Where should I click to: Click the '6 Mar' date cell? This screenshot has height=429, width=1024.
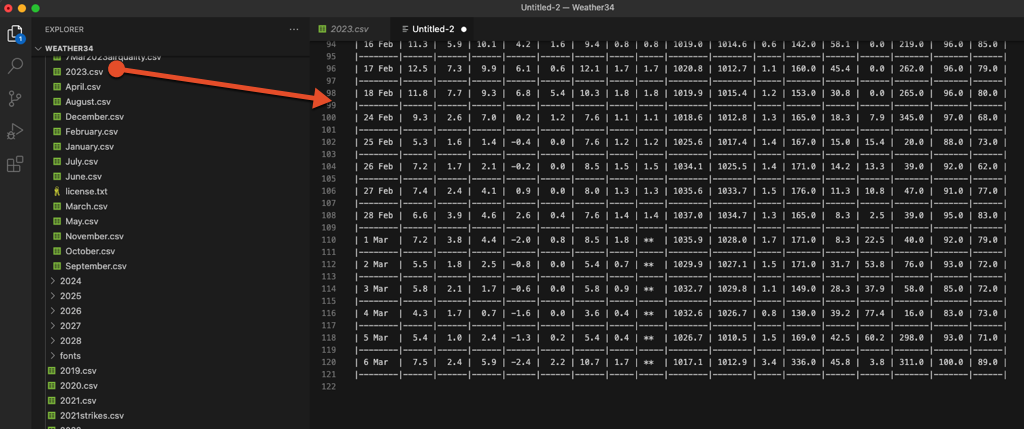[x=376, y=362]
